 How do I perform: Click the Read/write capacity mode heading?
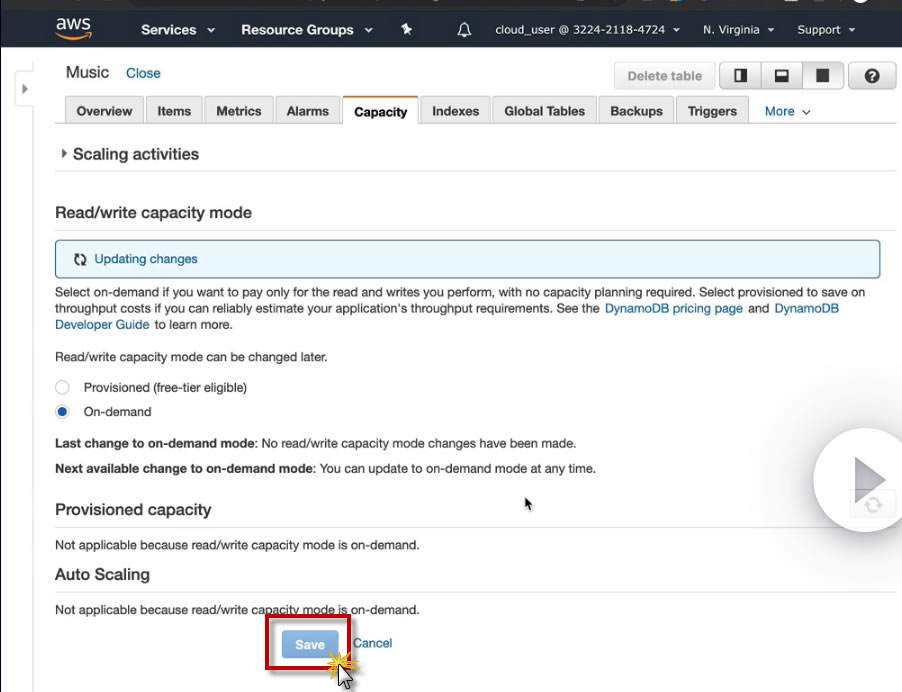click(x=154, y=213)
